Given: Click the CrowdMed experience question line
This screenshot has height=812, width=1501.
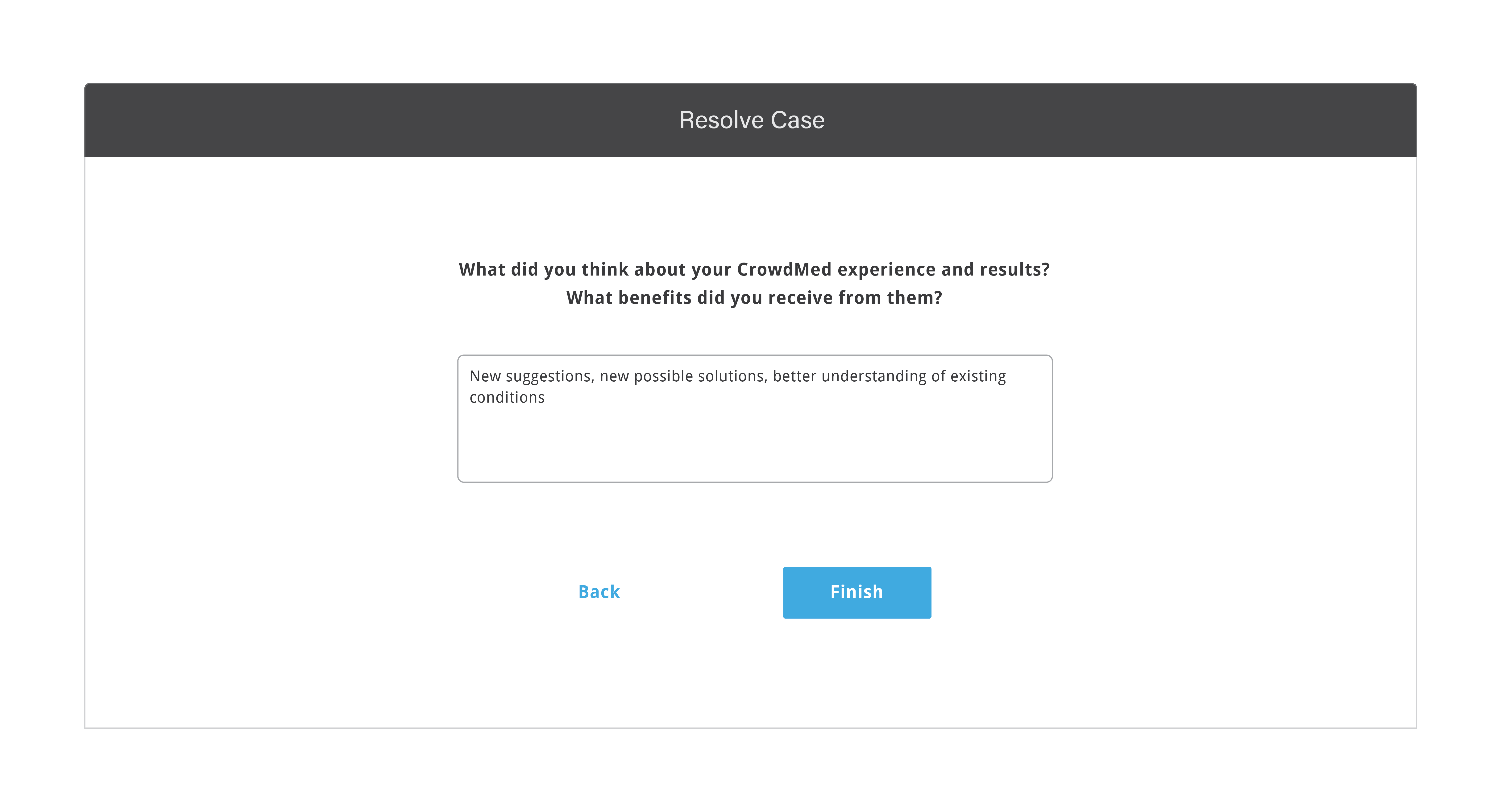Looking at the screenshot, I should tap(754, 269).
